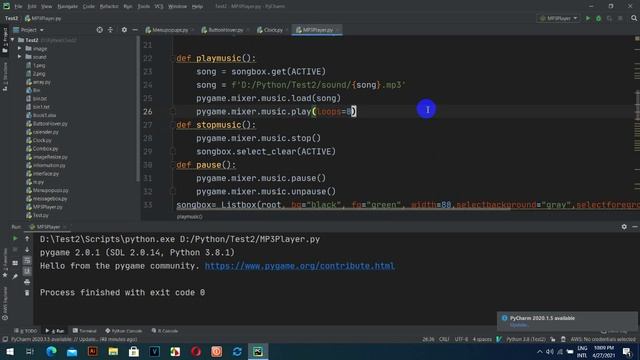Open Search Everywhere magnifier icon
This screenshot has height=360, width=640.
point(634,18)
